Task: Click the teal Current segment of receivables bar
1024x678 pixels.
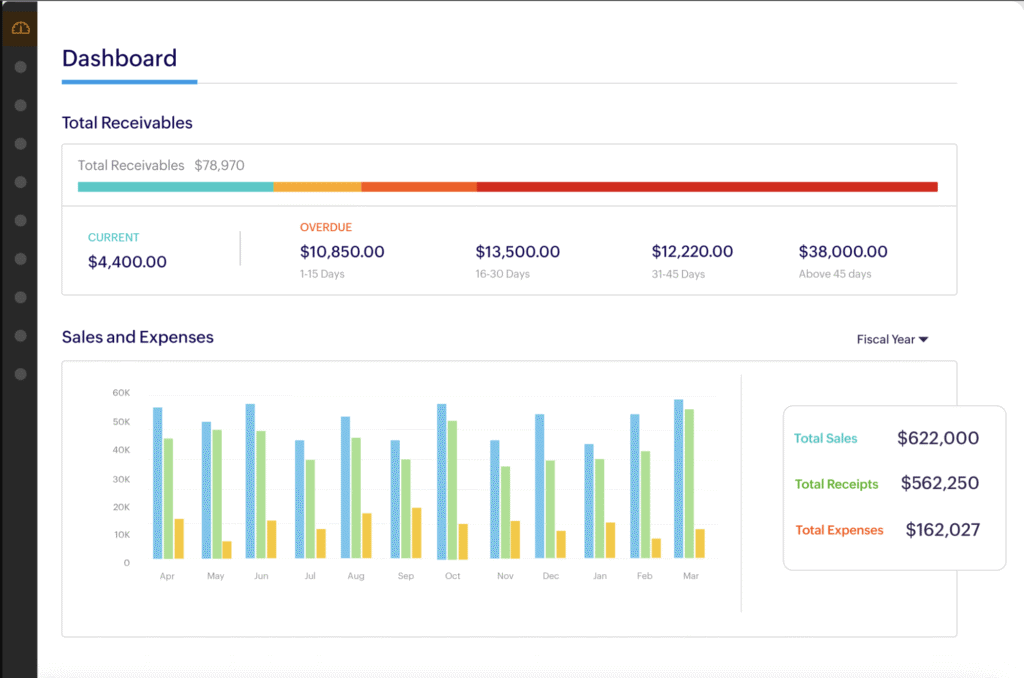Action: point(175,187)
